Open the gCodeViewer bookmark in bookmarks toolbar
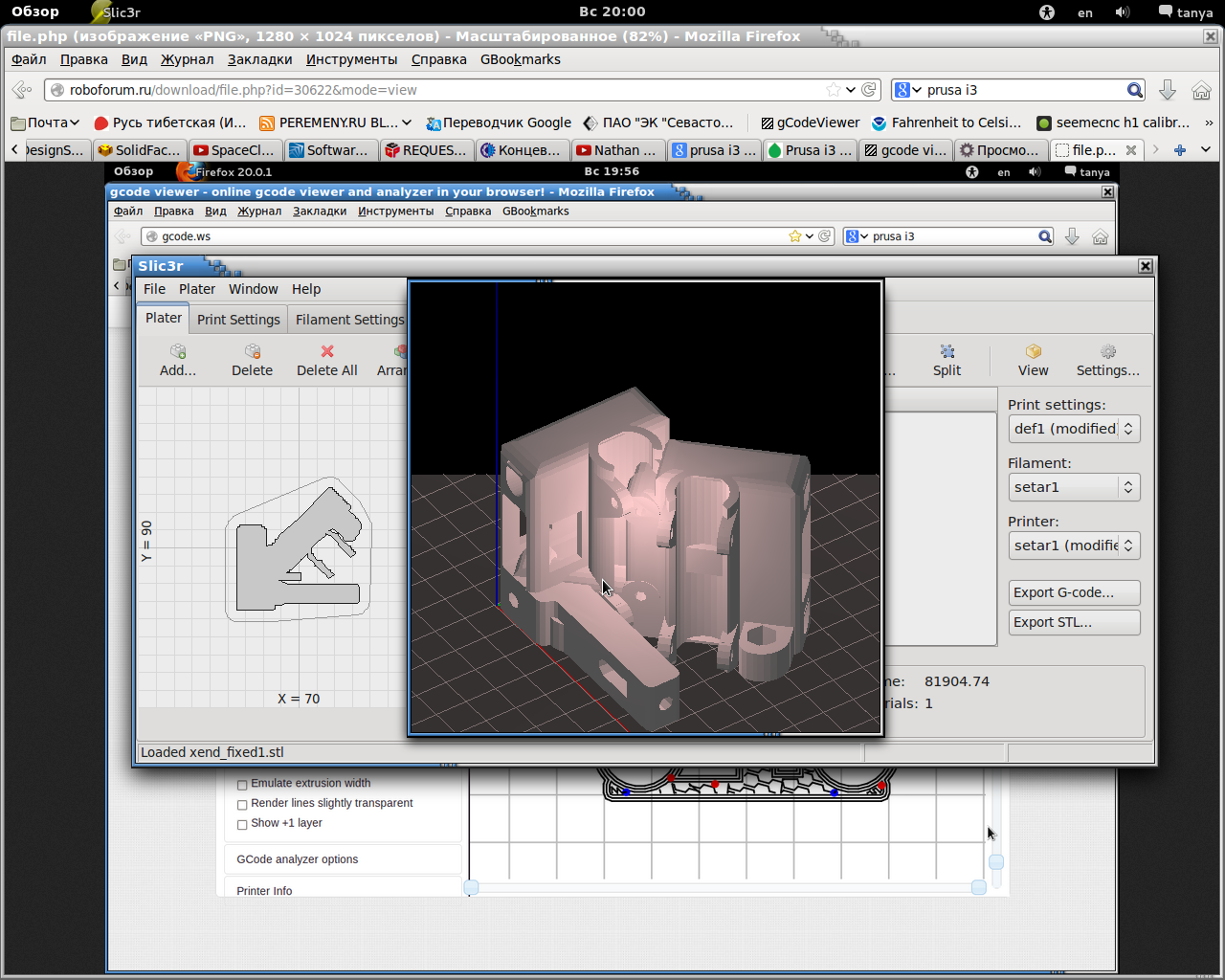The height and width of the screenshot is (980, 1225). coord(810,122)
